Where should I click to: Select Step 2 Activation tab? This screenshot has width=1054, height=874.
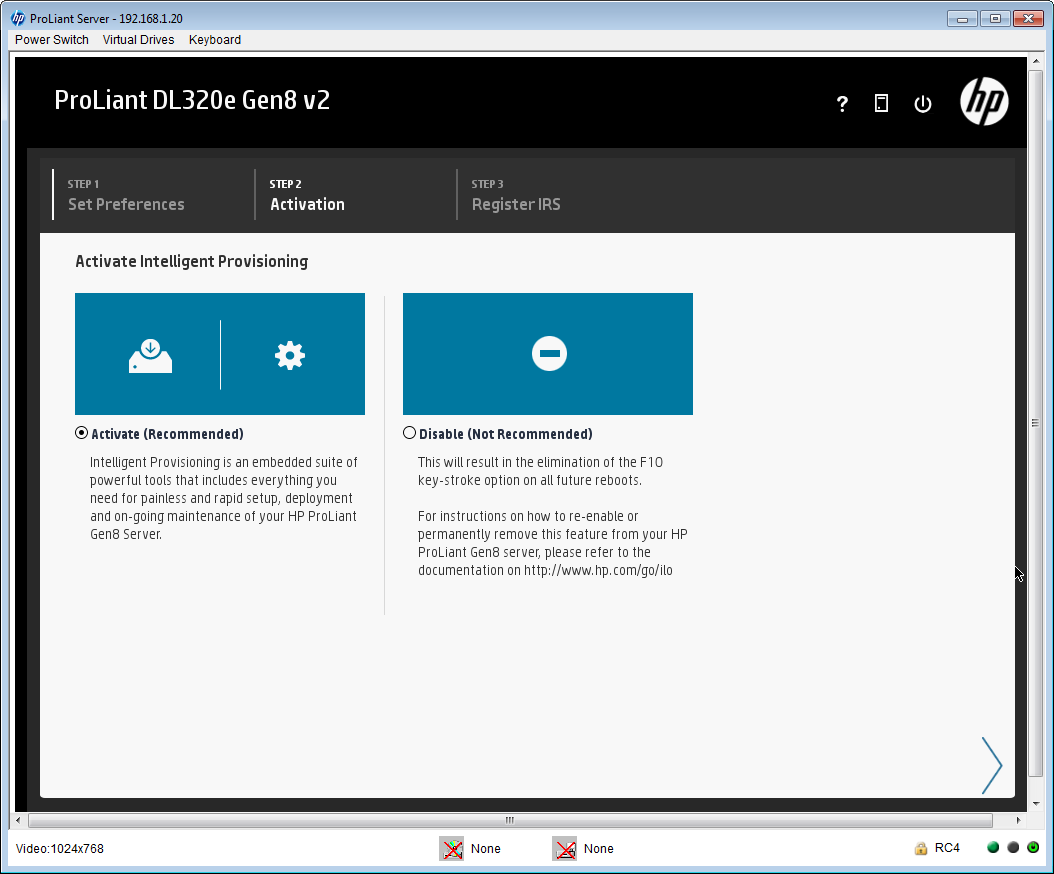(x=307, y=195)
